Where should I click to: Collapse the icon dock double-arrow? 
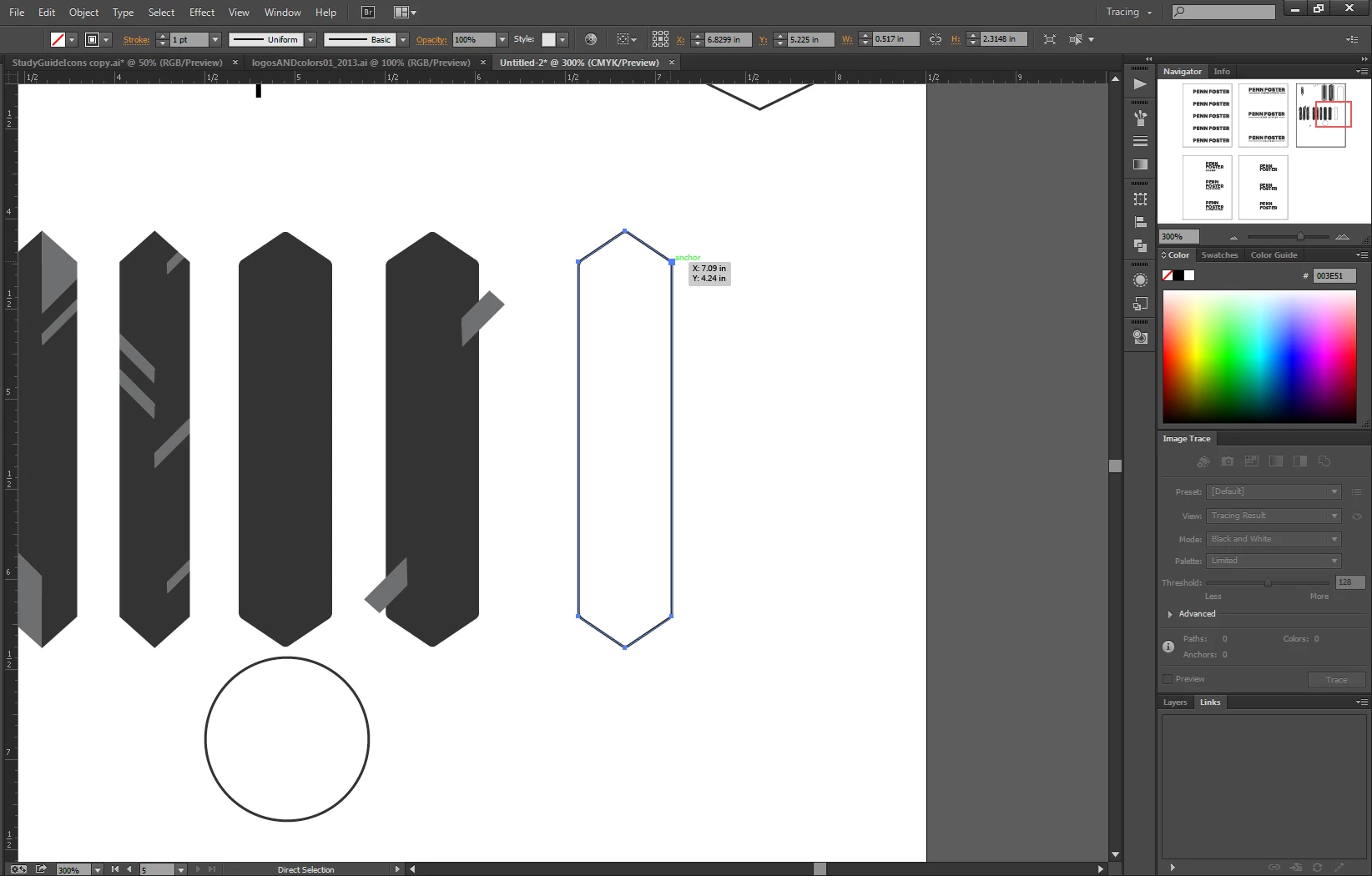(1148, 59)
